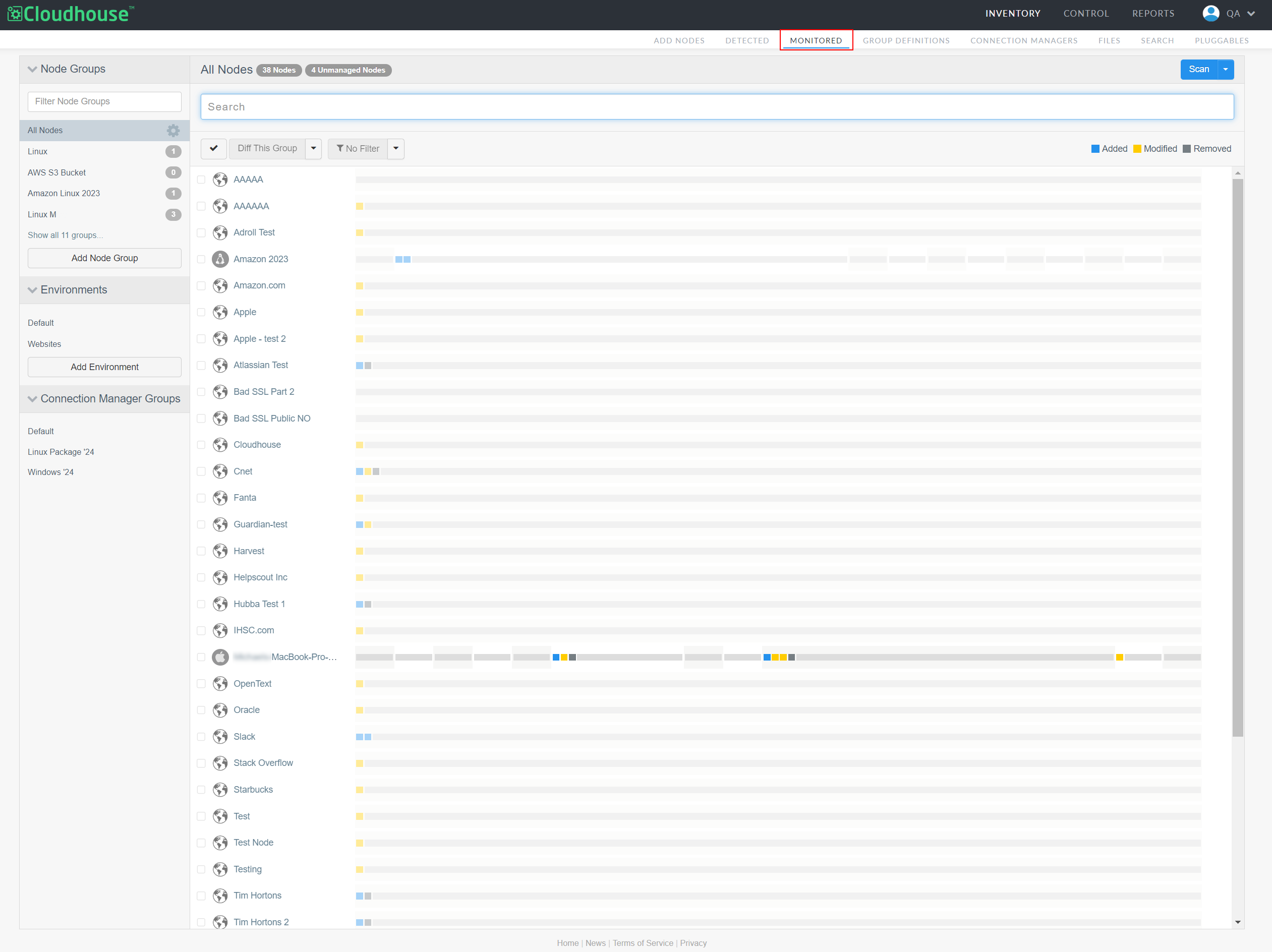Click the main node Search field
The image size is (1272, 952).
pos(717,107)
